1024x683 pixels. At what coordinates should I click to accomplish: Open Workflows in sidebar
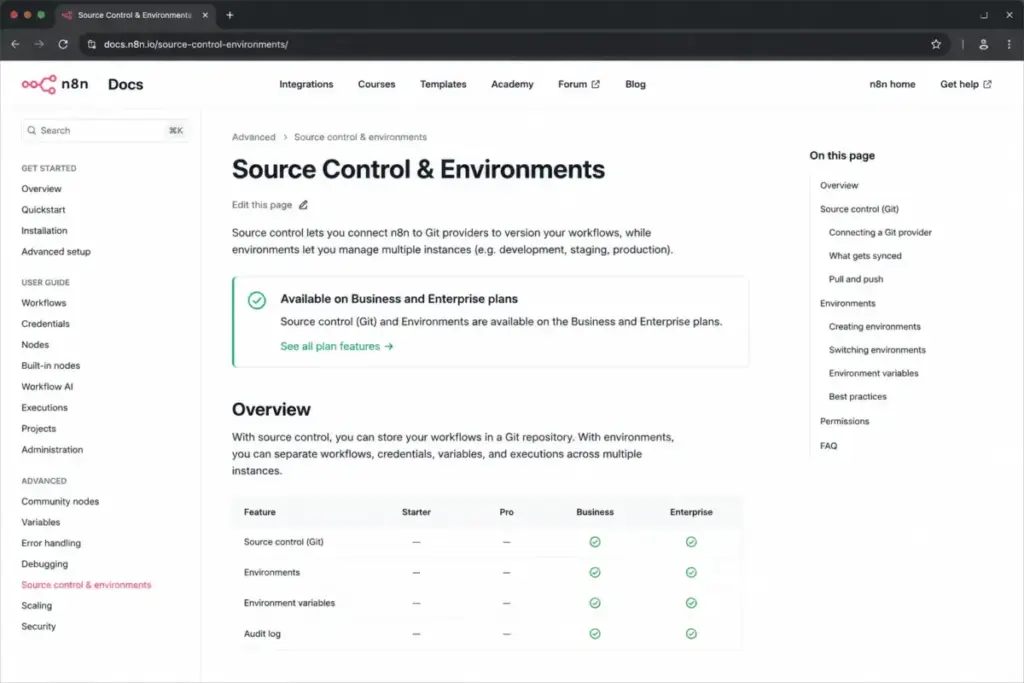pos(44,303)
